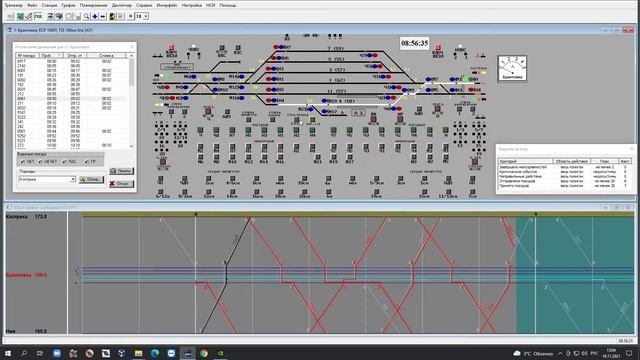Click the blue plus zoom-in icon
This screenshot has width=640, height=360.
95,16
